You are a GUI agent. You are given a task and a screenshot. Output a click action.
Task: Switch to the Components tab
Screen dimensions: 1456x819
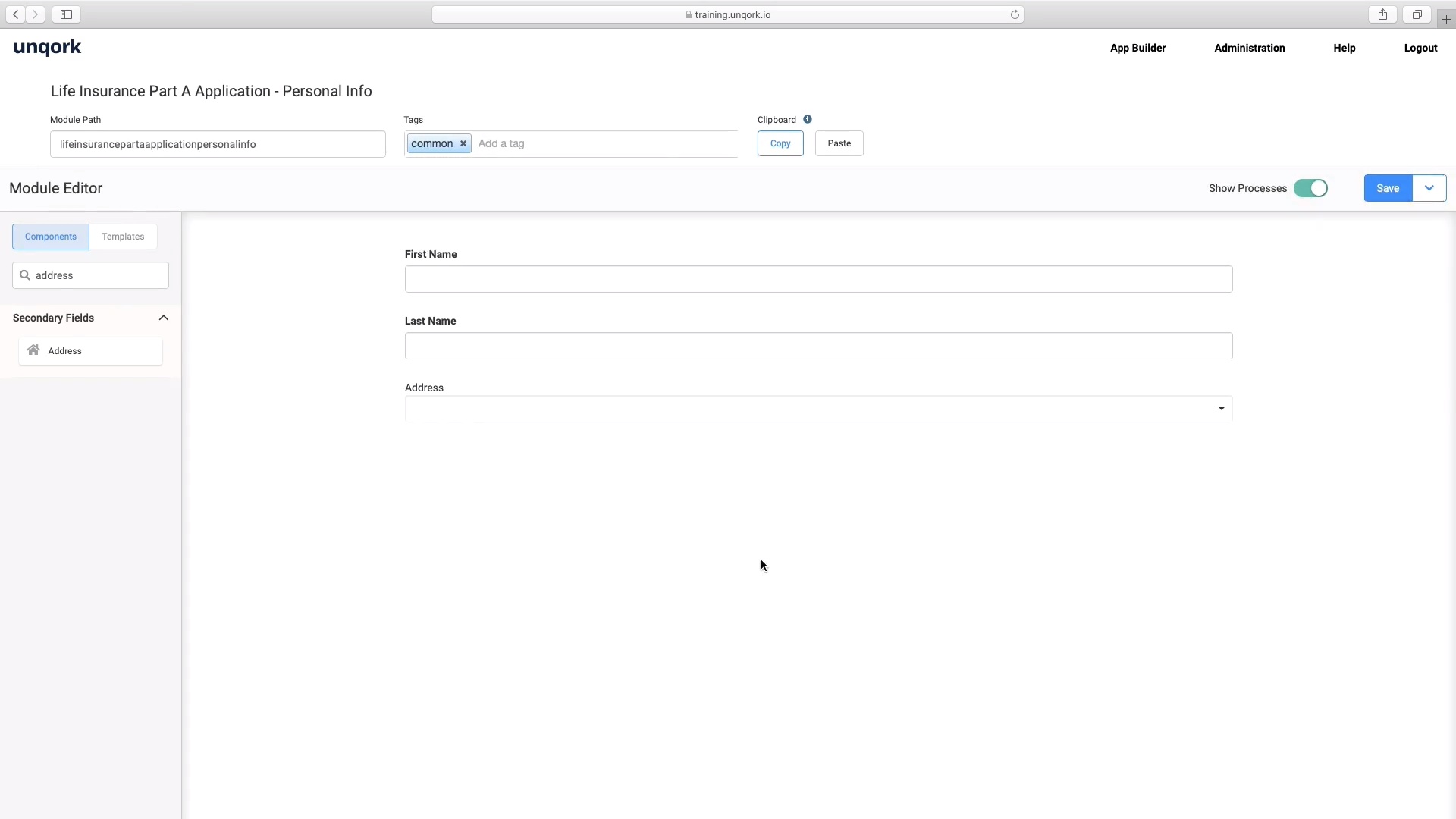49,236
